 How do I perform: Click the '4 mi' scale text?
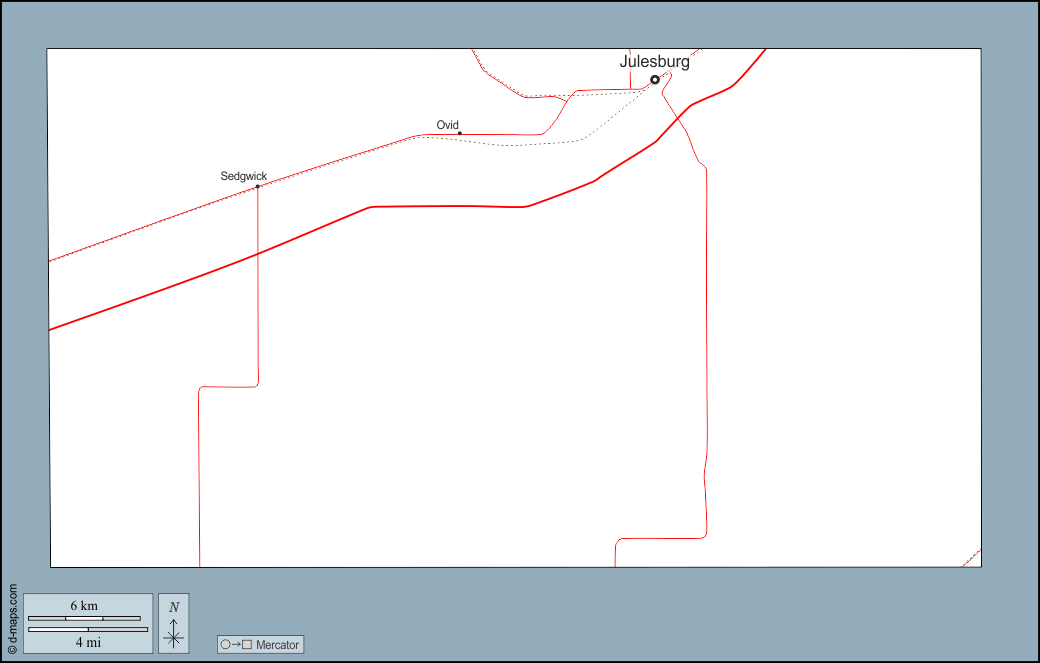88,642
